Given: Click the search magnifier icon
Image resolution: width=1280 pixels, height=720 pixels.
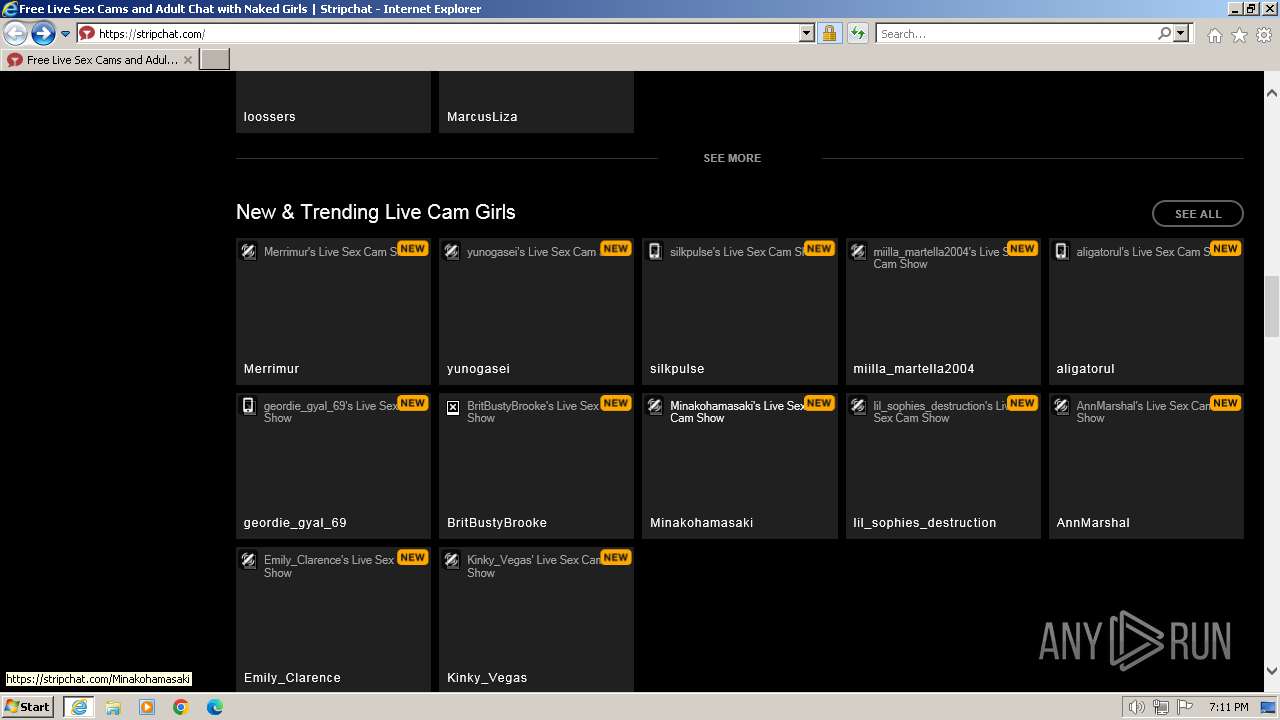Looking at the screenshot, I should [x=1164, y=34].
